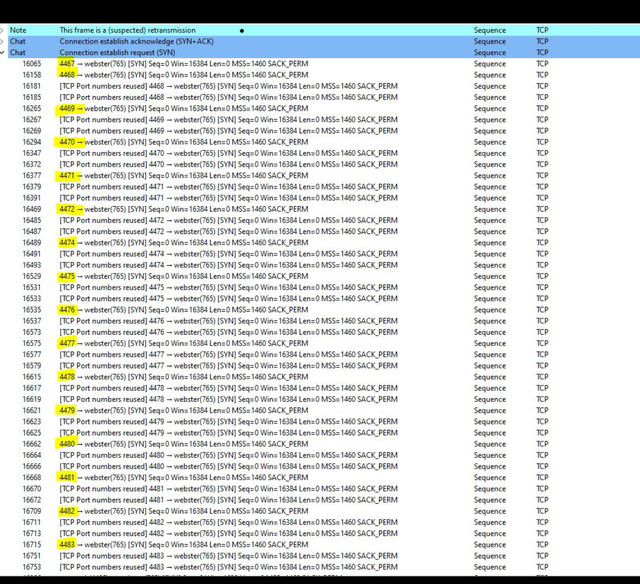Select the 'Connection establish acknowledge (SYN+ACK)' row
The height and width of the screenshot is (584, 640).
tap(320, 41)
